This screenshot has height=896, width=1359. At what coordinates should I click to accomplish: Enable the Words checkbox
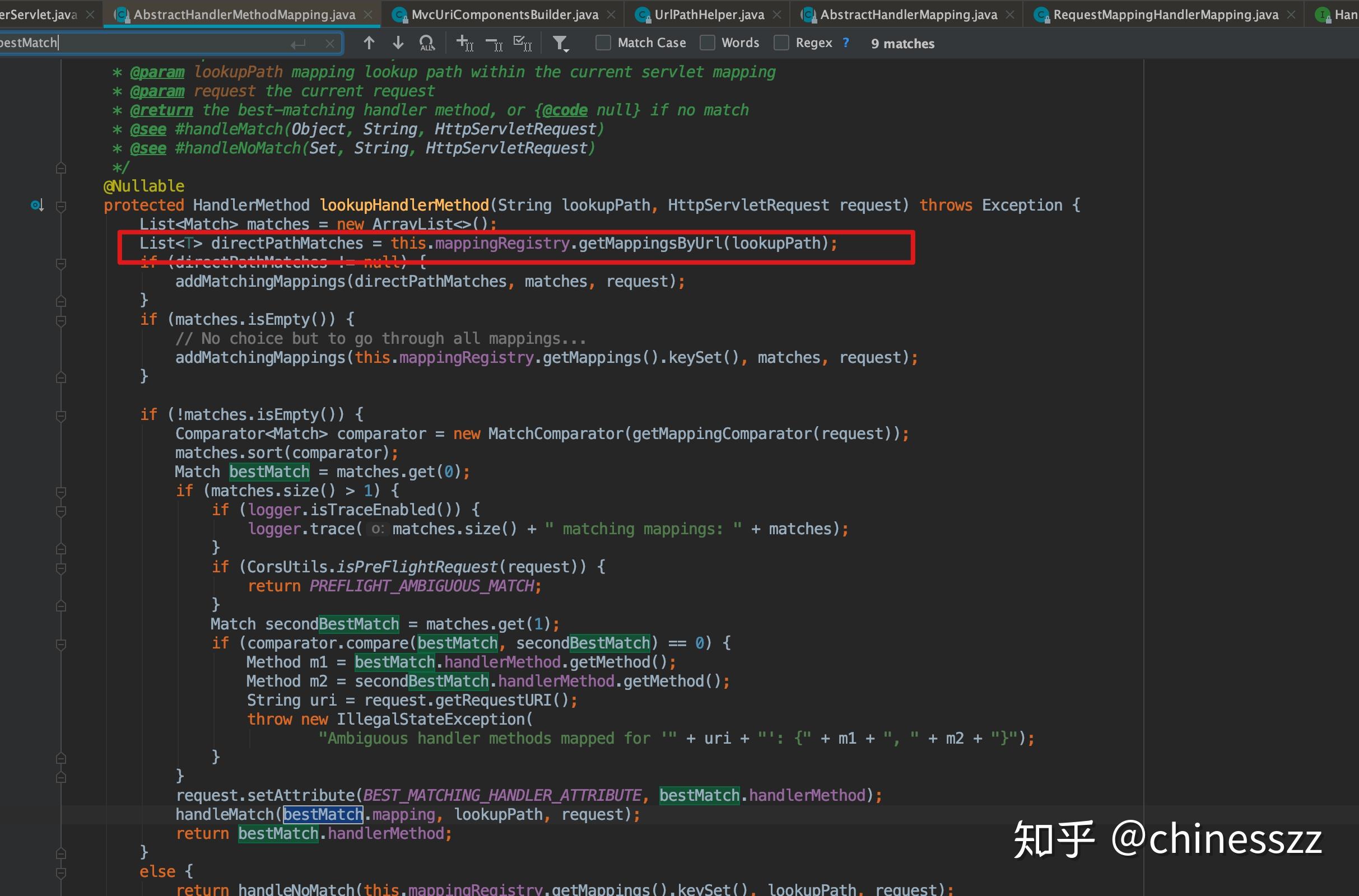(x=708, y=43)
